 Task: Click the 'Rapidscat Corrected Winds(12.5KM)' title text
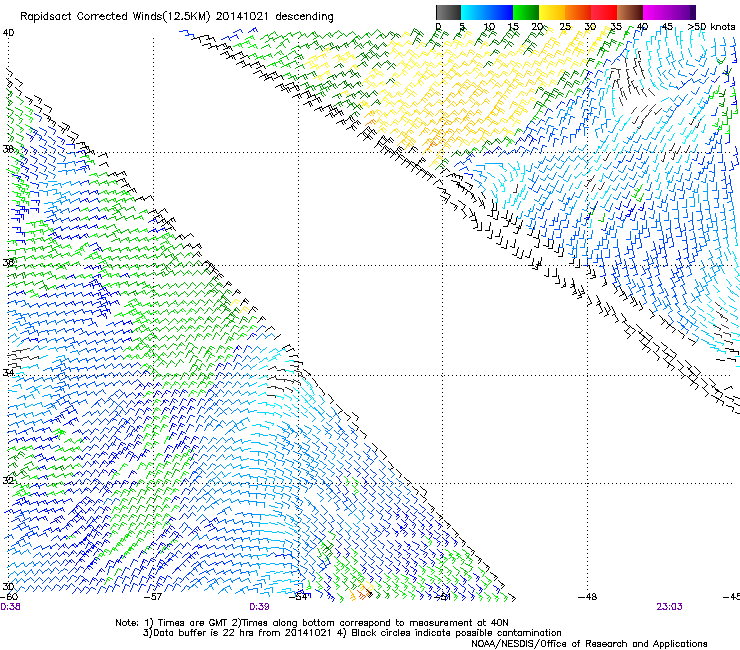pos(115,17)
